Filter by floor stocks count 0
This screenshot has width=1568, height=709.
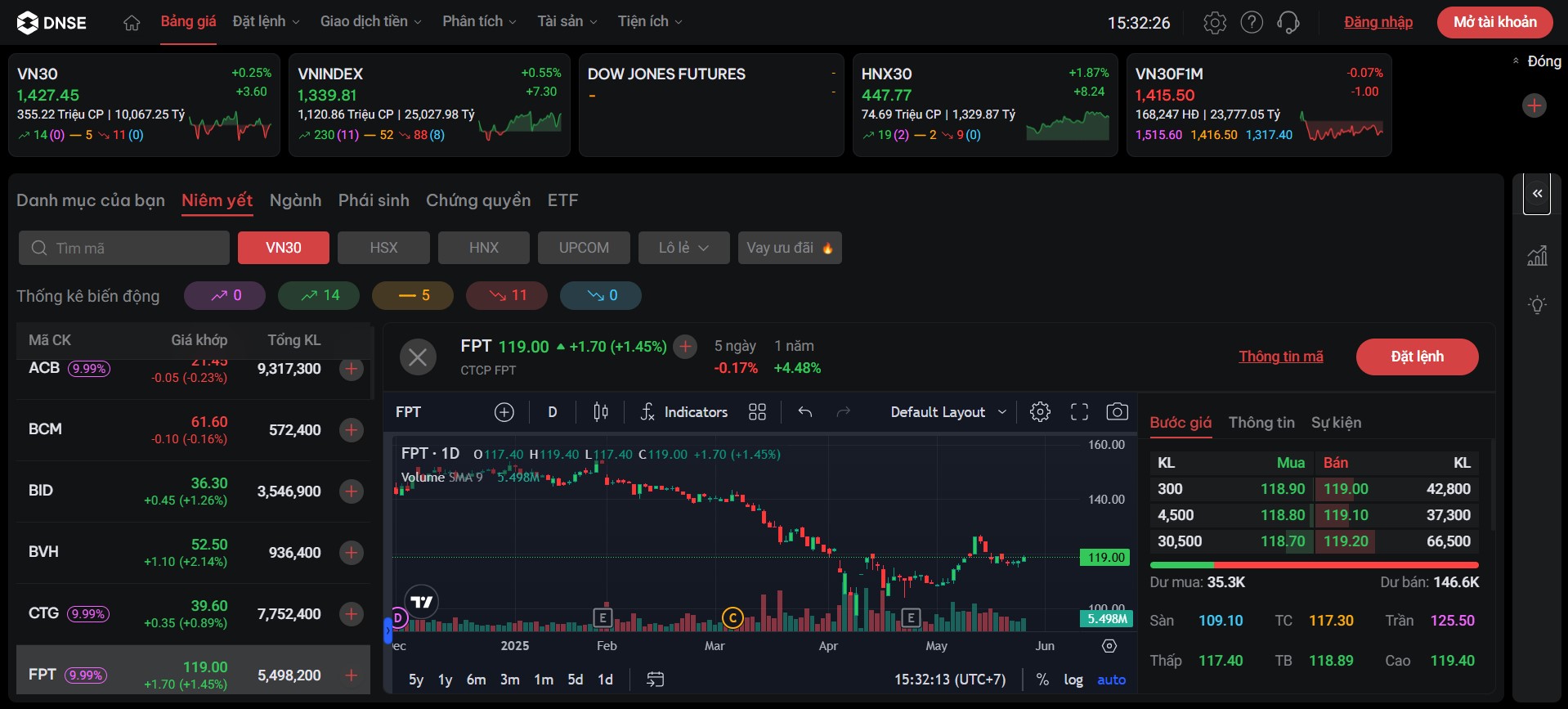pyautogui.click(x=601, y=295)
